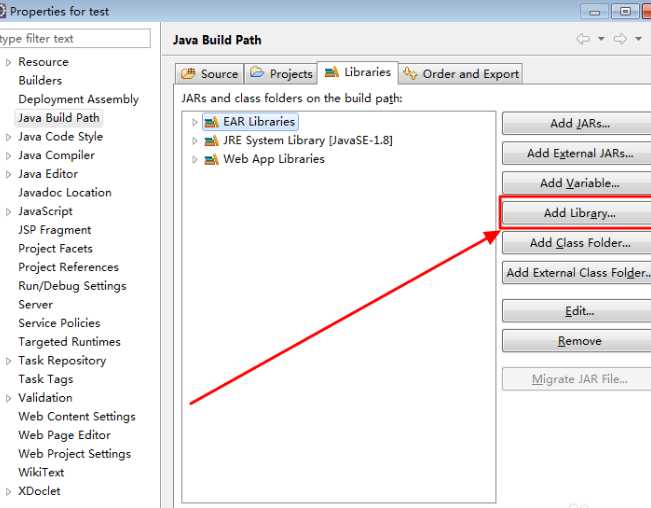651x508 pixels.
Task: Expand the EAR Libraries node
Action: click(x=194, y=122)
